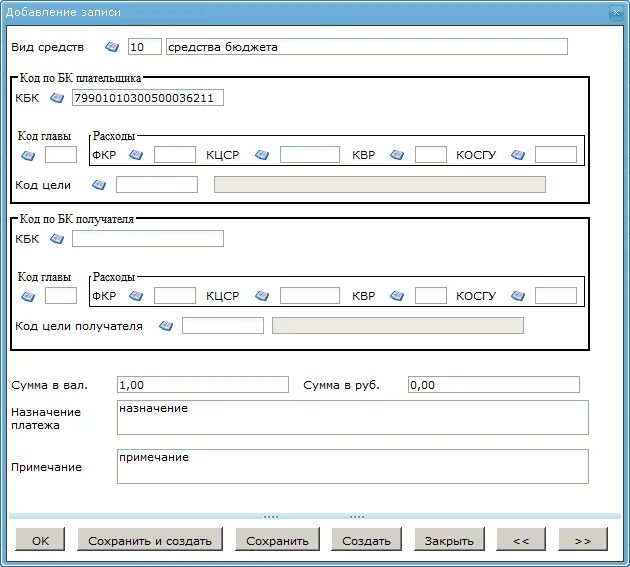The image size is (630, 567).
Task: Open the recipient КБК lookup icon
Action: [x=57, y=239]
